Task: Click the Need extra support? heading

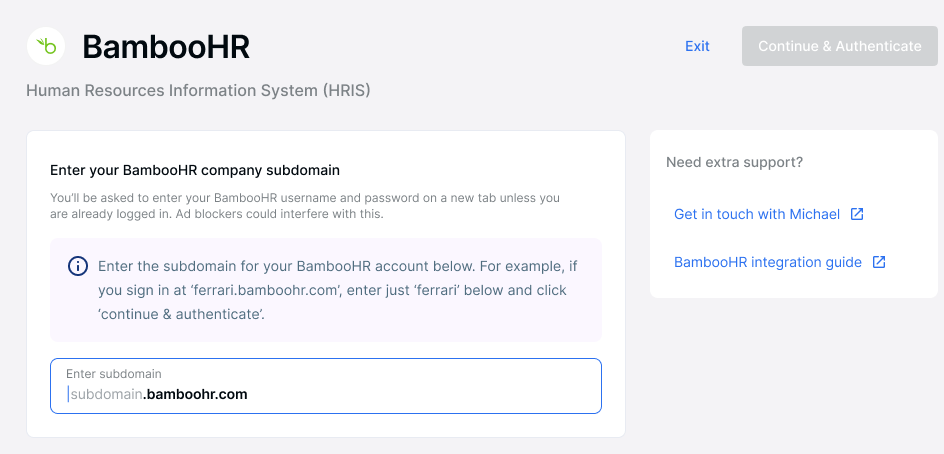Action: pyautogui.click(x=734, y=163)
